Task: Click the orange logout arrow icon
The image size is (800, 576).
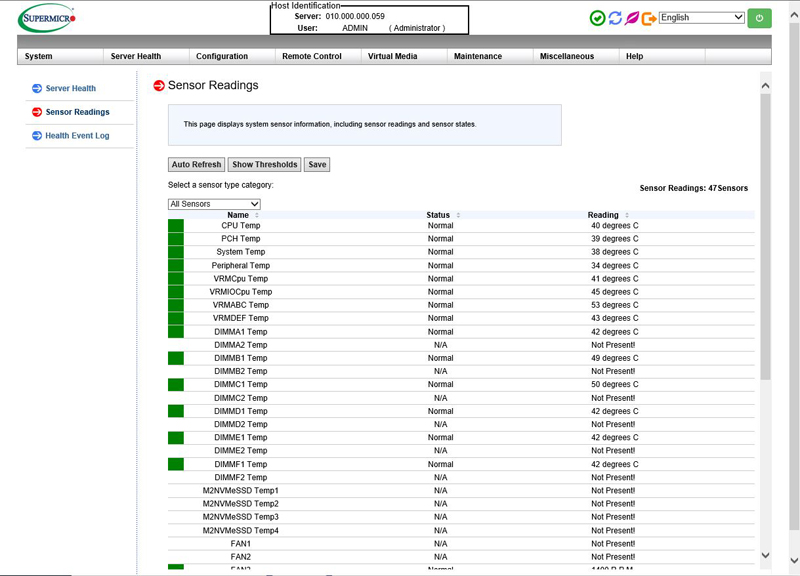Action: point(648,18)
